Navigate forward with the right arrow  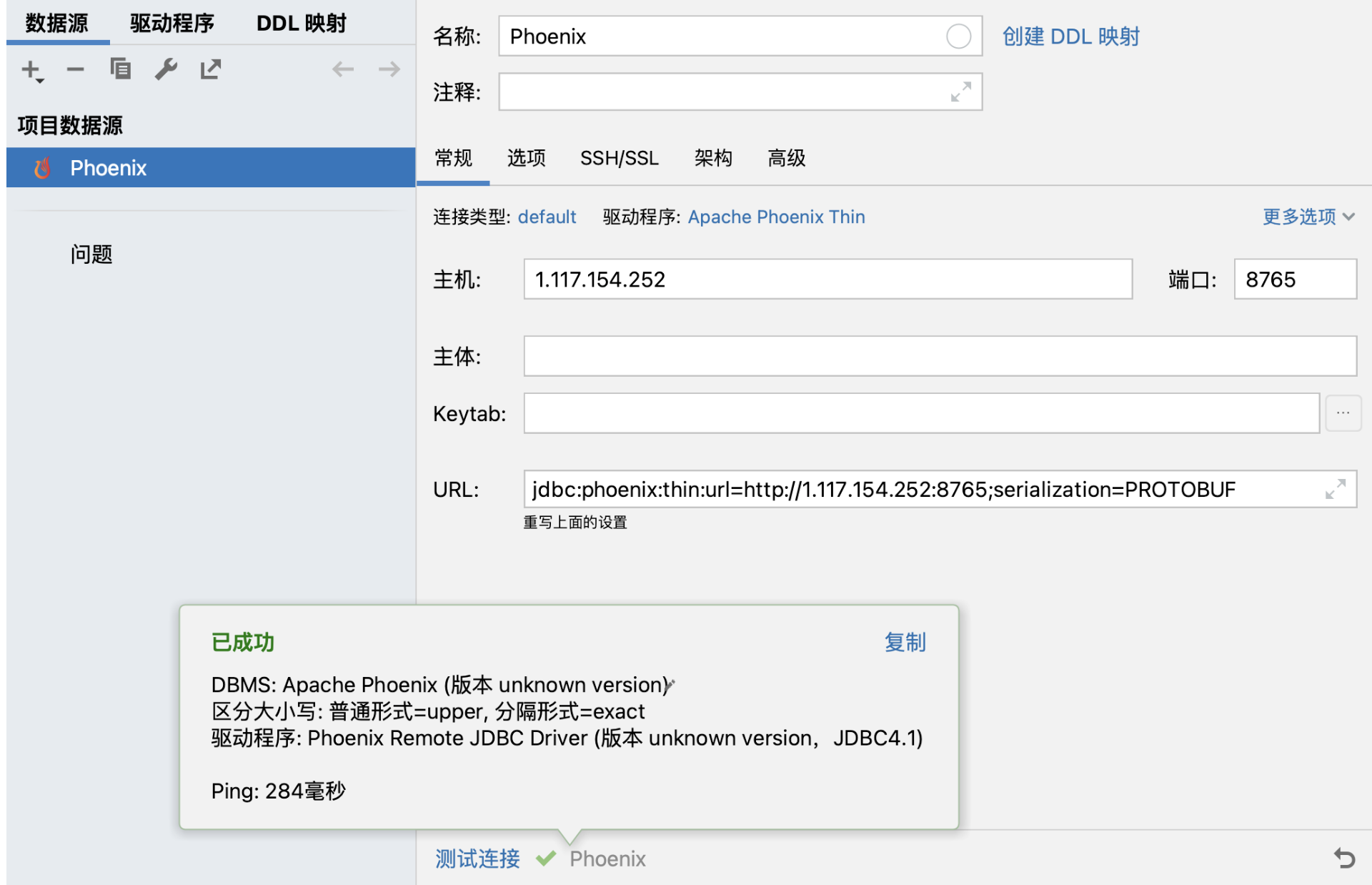click(x=389, y=69)
